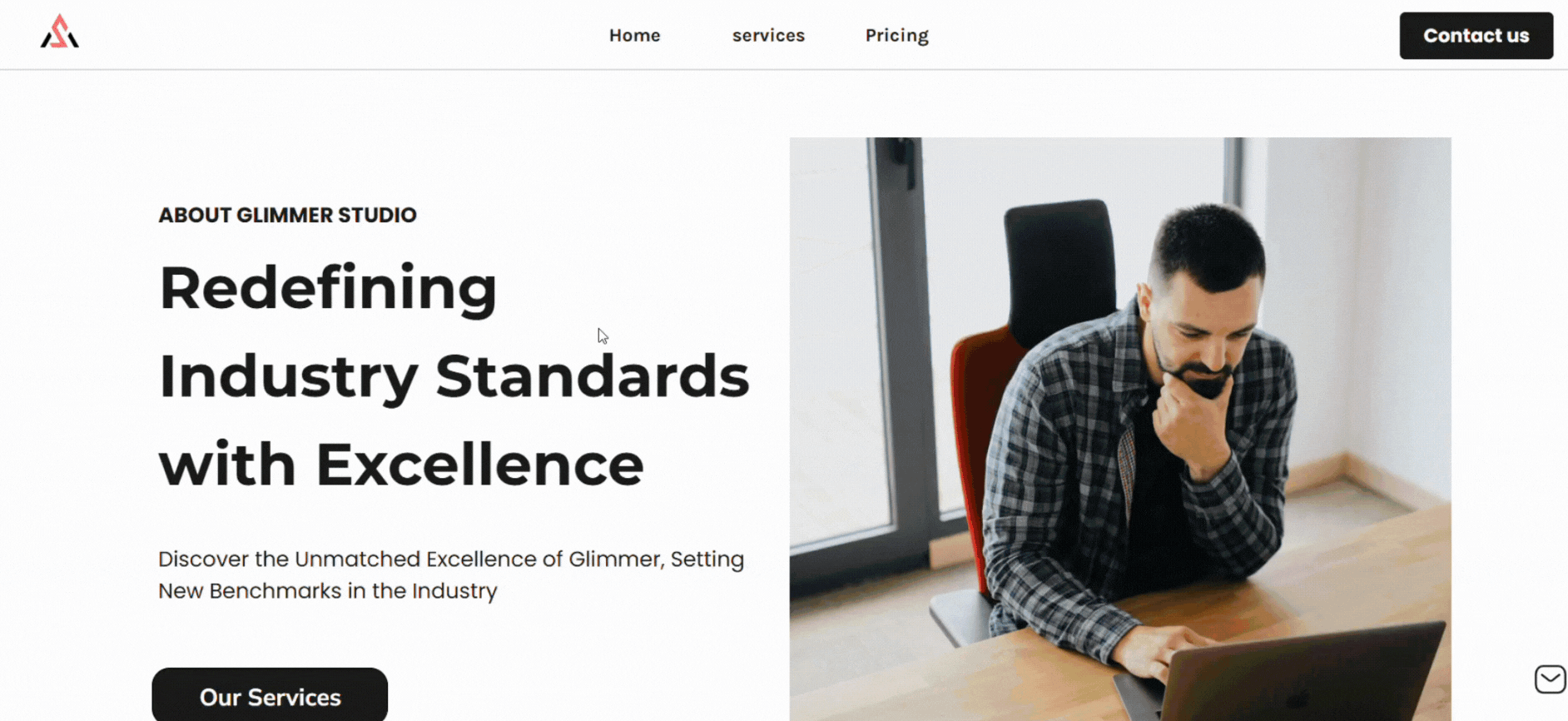The height and width of the screenshot is (721, 1568).
Task: Open the mail icon at page corner
Action: (1550, 679)
